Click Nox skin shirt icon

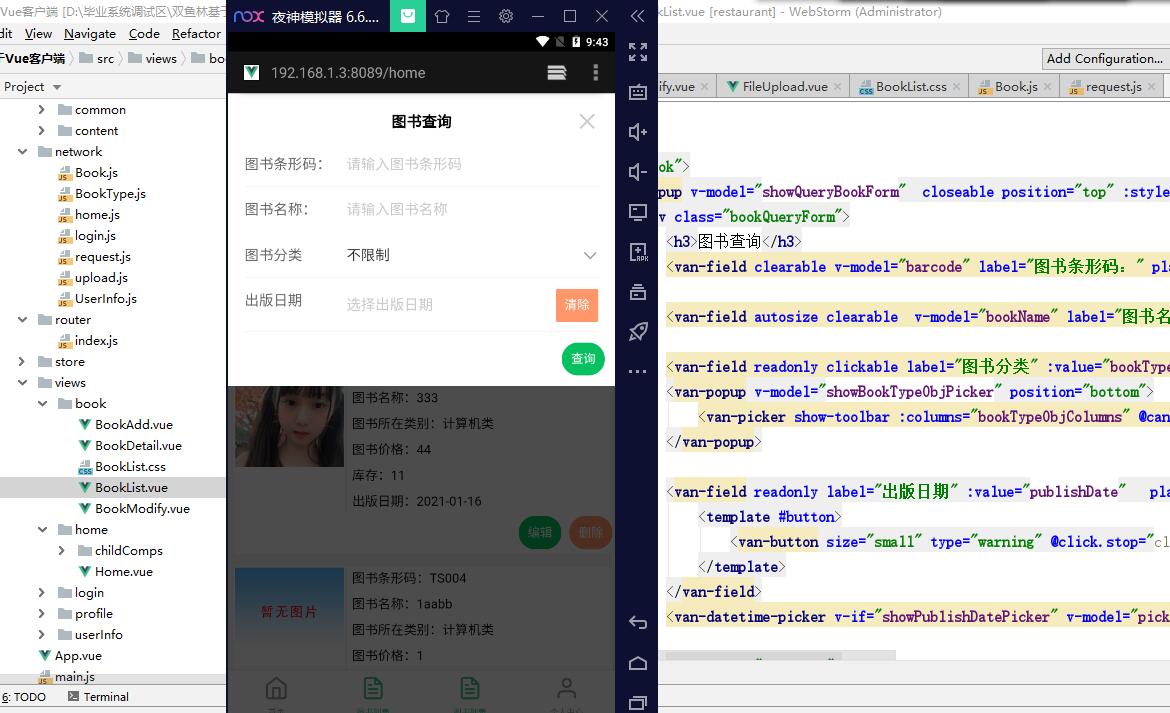(442, 16)
